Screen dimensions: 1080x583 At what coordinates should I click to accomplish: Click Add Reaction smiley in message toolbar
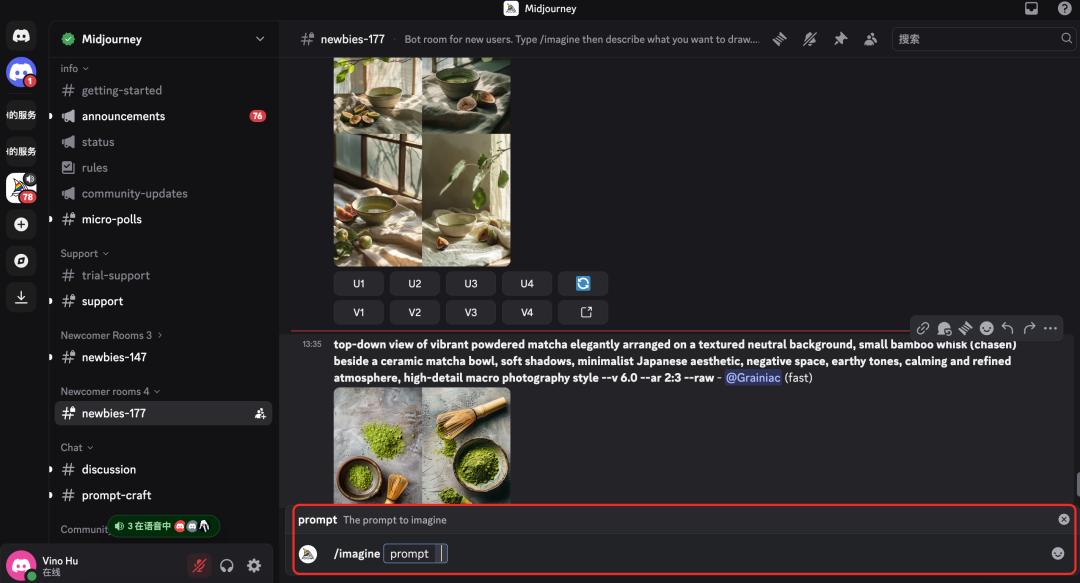986,328
